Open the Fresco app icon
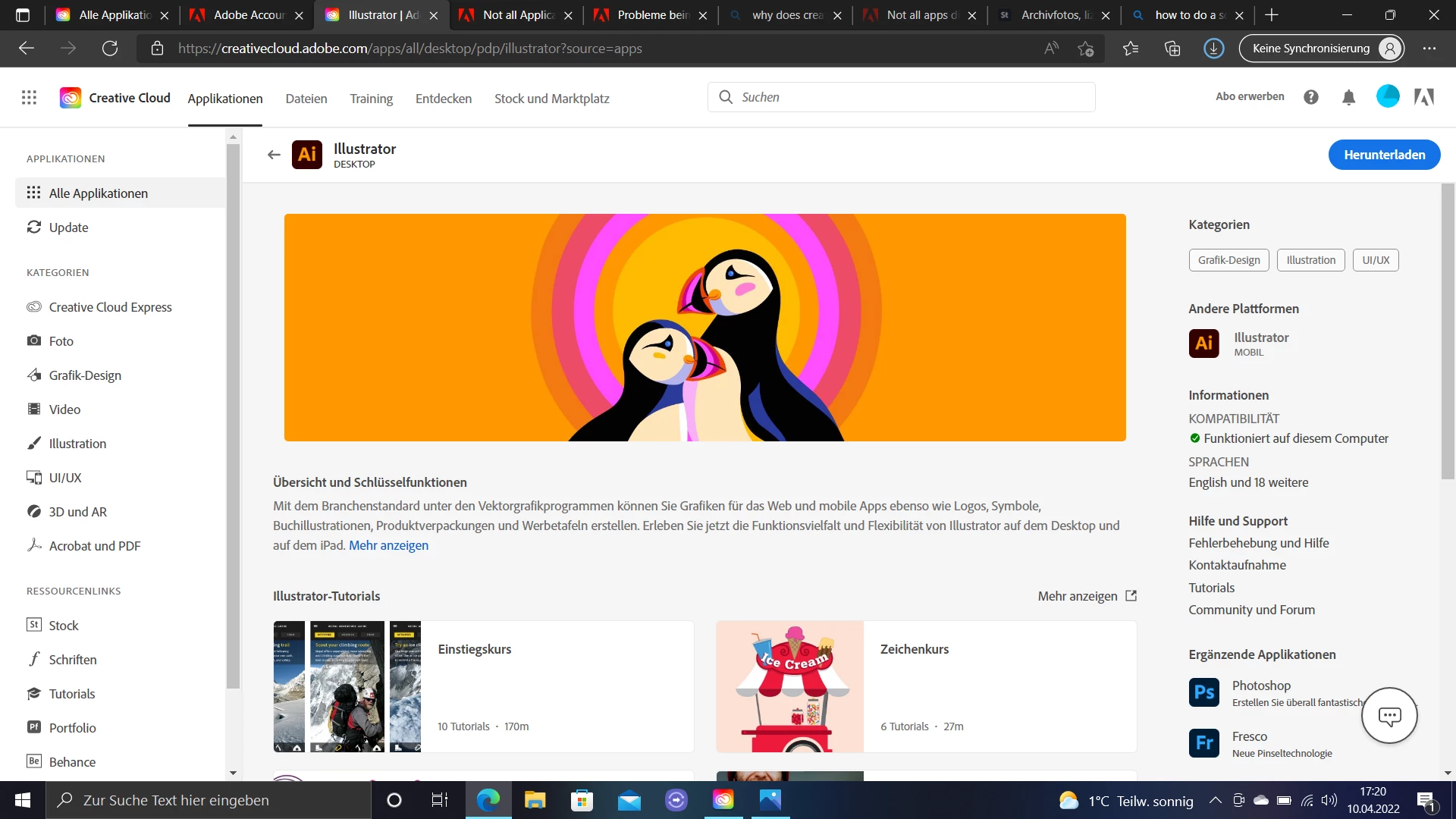Screen dimensions: 1456x819 pyautogui.click(x=1203, y=743)
